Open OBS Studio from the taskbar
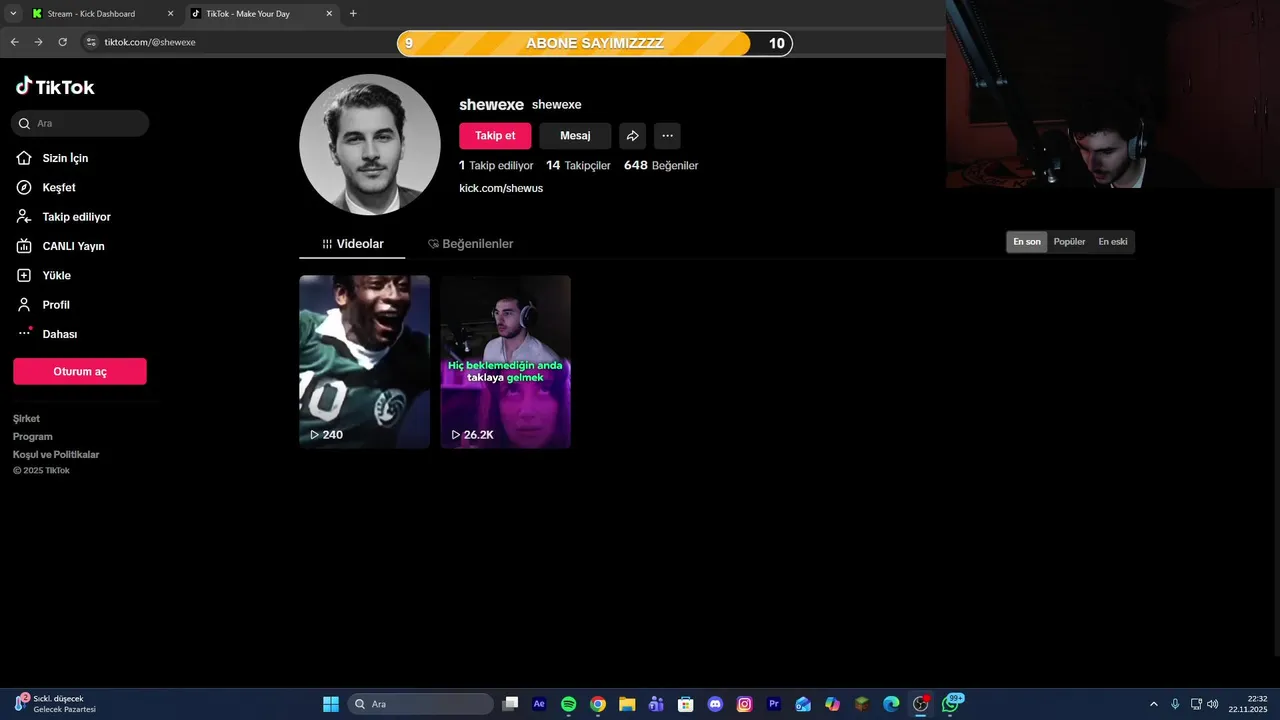This screenshot has width=1280, height=720. click(920, 704)
